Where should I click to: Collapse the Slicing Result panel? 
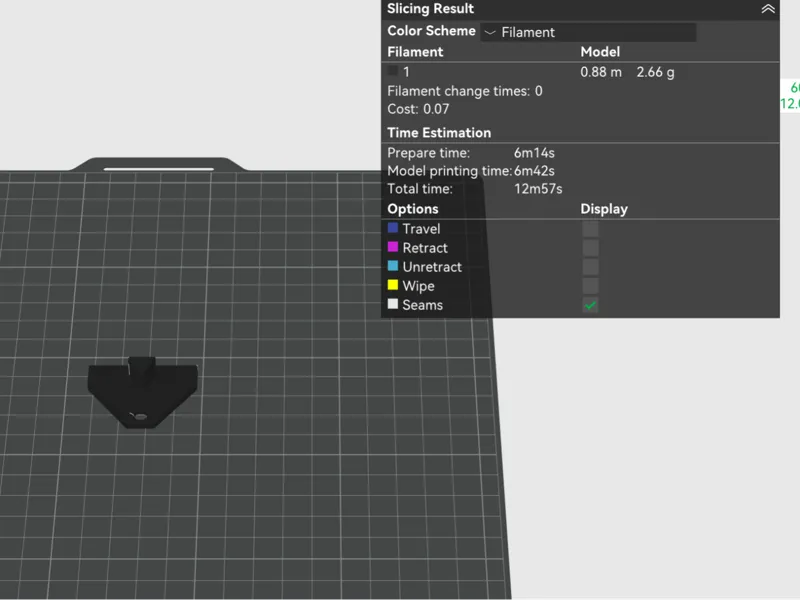pos(768,9)
